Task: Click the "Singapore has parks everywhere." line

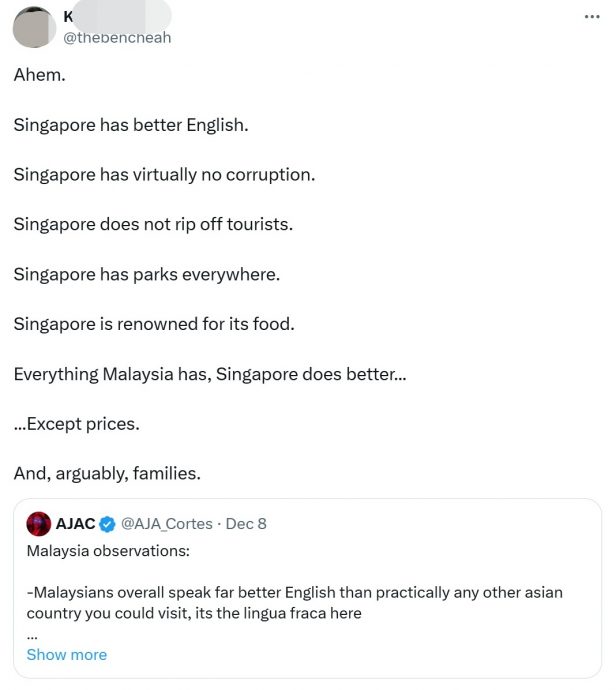Action: click(146, 274)
